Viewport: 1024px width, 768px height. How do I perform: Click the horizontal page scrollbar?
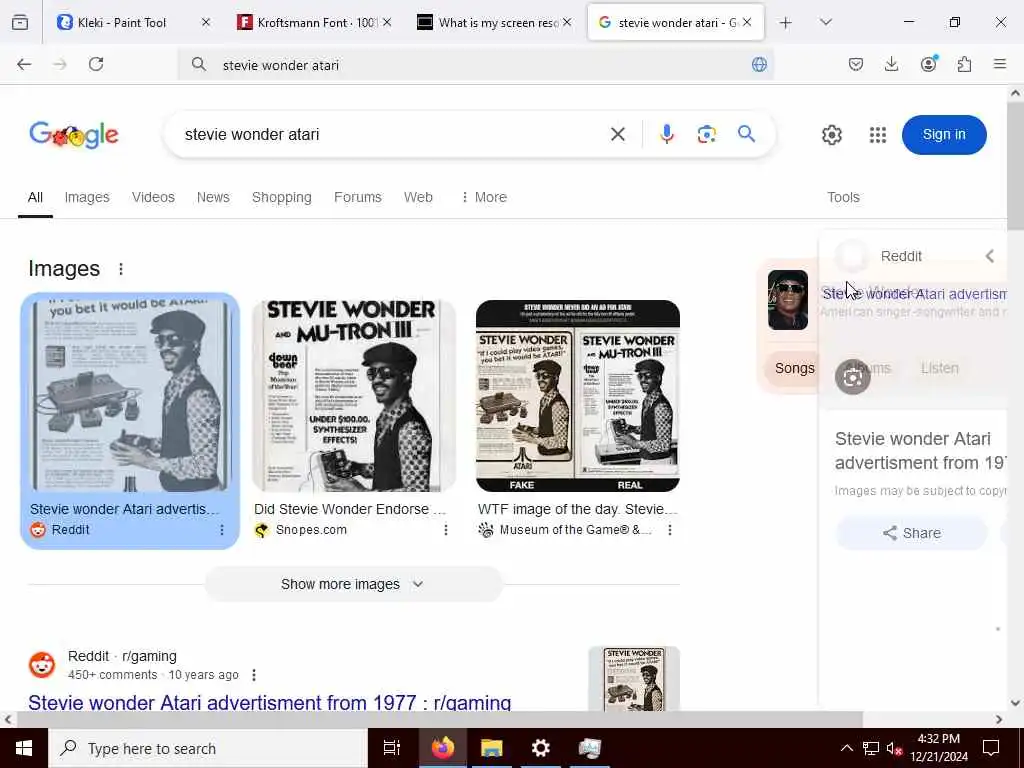click(440, 719)
